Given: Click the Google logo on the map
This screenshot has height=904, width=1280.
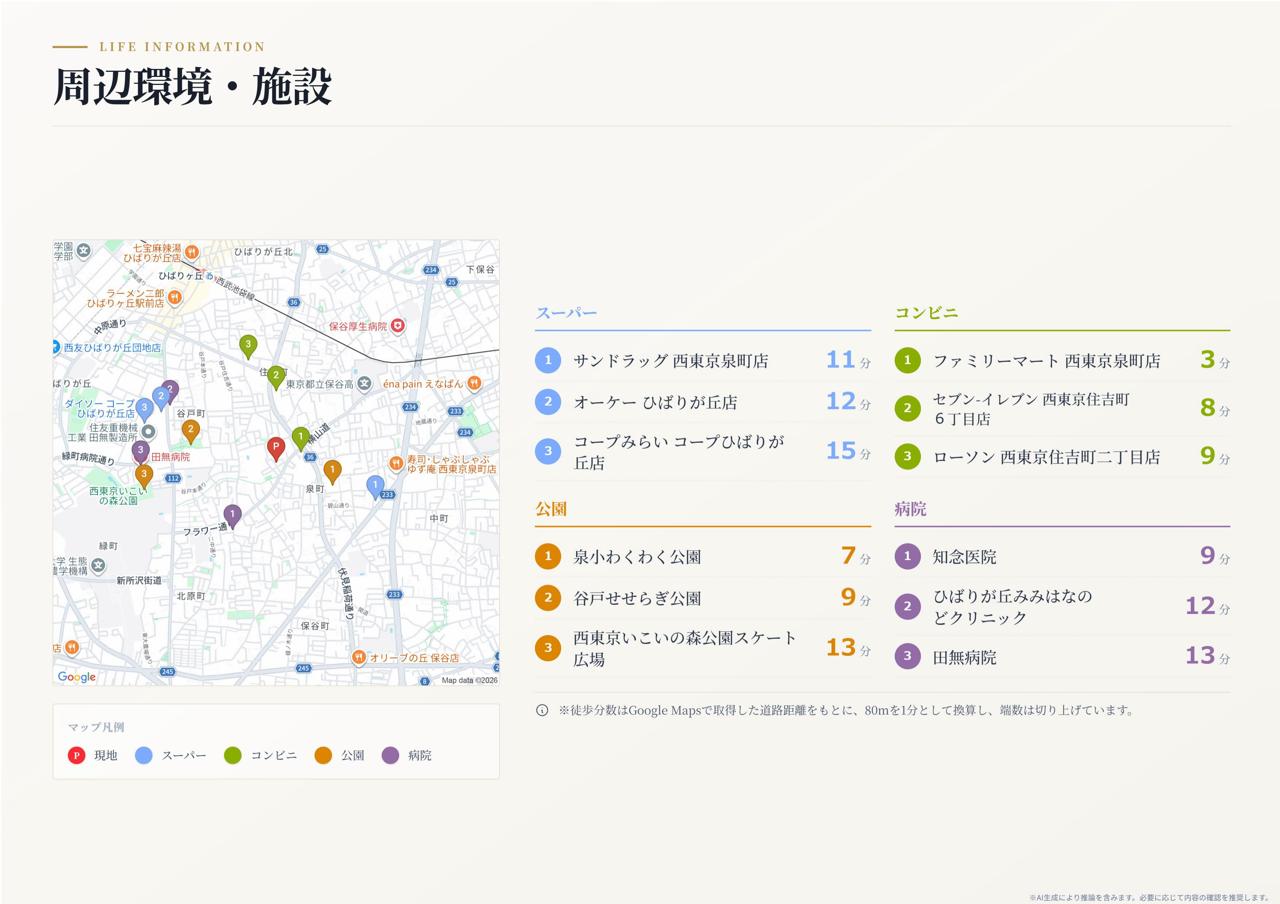Looking at the screenshot, I should pos(77,677).
